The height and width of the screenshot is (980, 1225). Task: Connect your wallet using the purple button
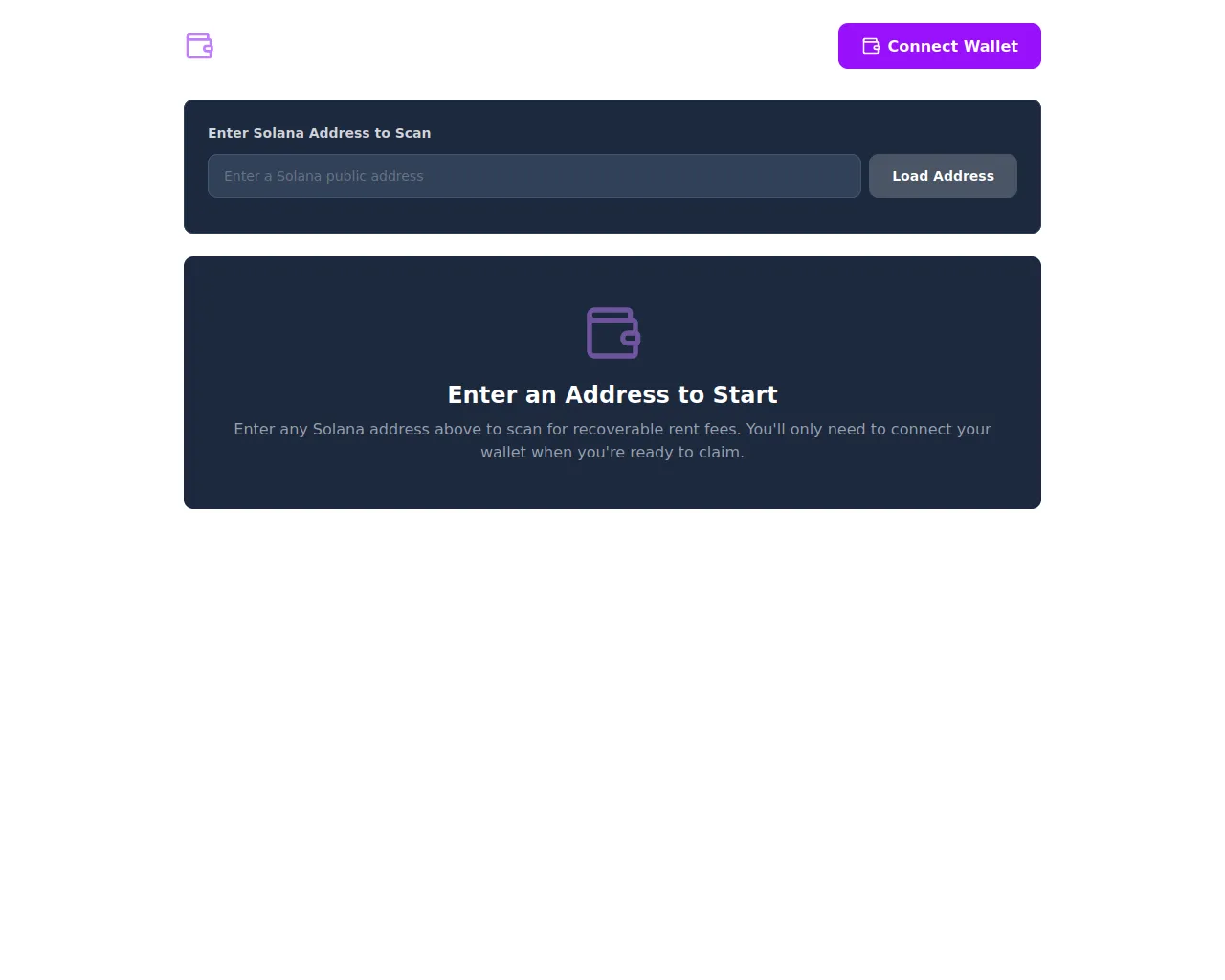point(940,46)
